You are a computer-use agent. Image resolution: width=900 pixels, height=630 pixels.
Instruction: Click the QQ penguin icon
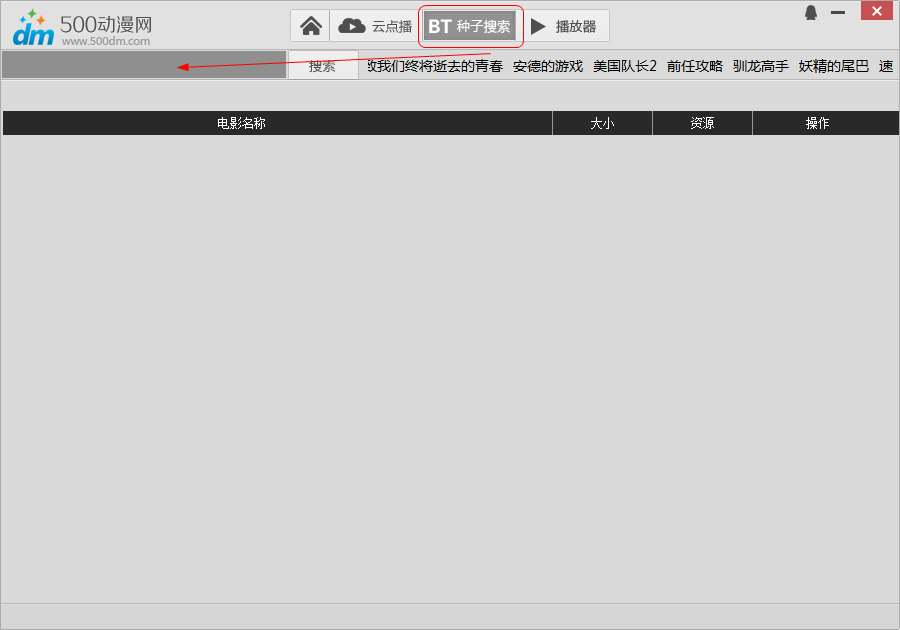pos(810,13)
